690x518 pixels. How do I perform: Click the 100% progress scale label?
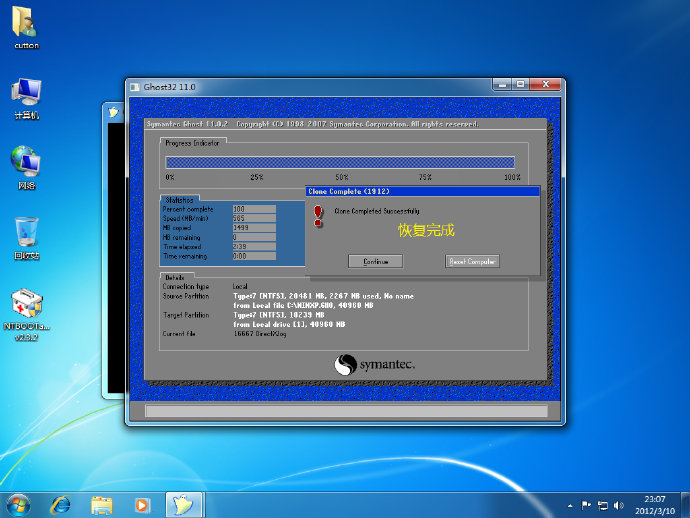pos(512,177)
